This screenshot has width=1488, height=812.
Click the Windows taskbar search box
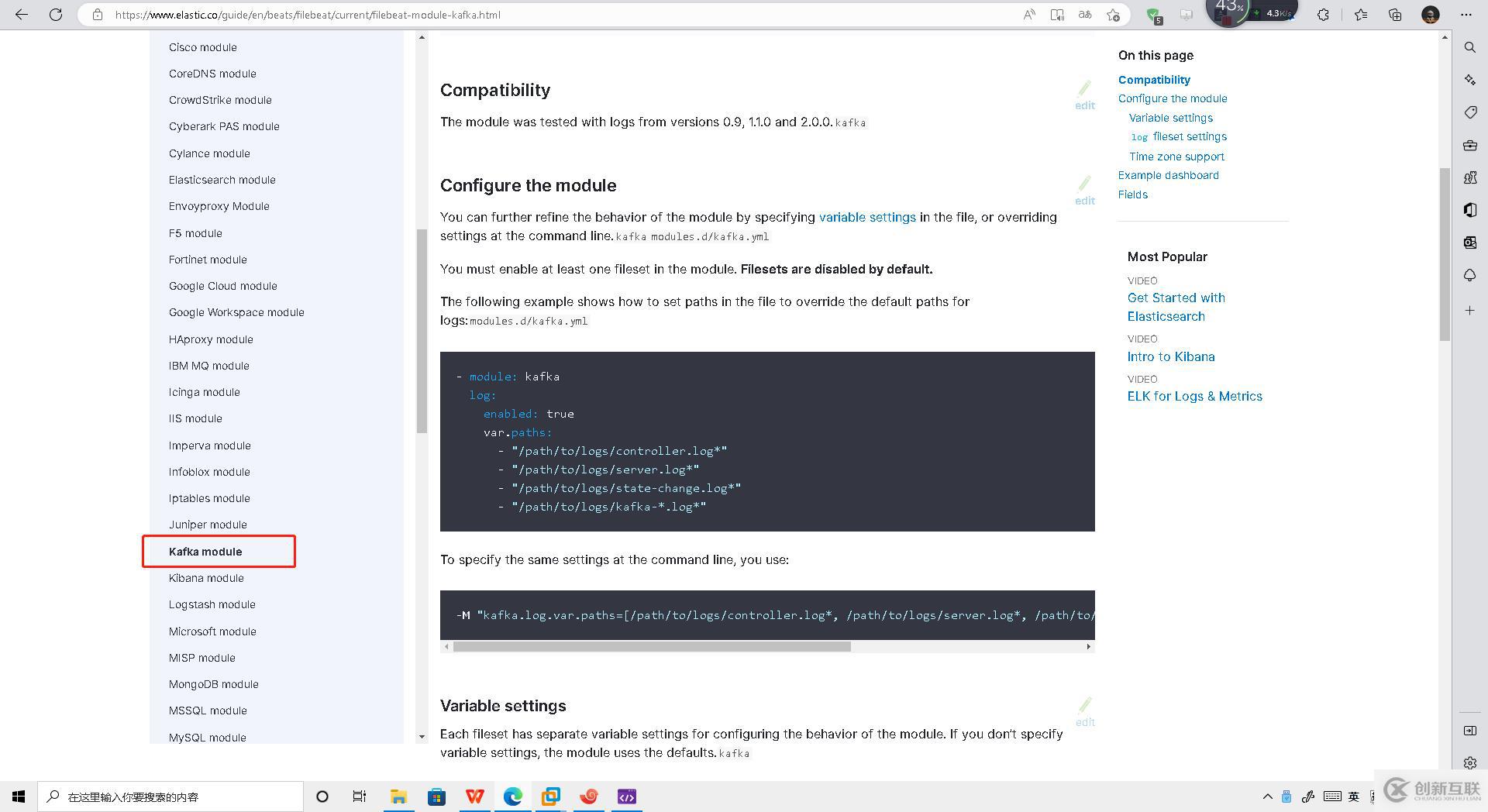point(170,797)
